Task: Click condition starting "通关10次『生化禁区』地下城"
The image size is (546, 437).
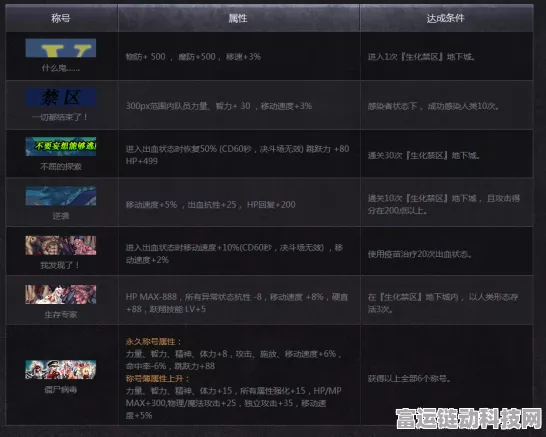Action: tap(444, 204)
